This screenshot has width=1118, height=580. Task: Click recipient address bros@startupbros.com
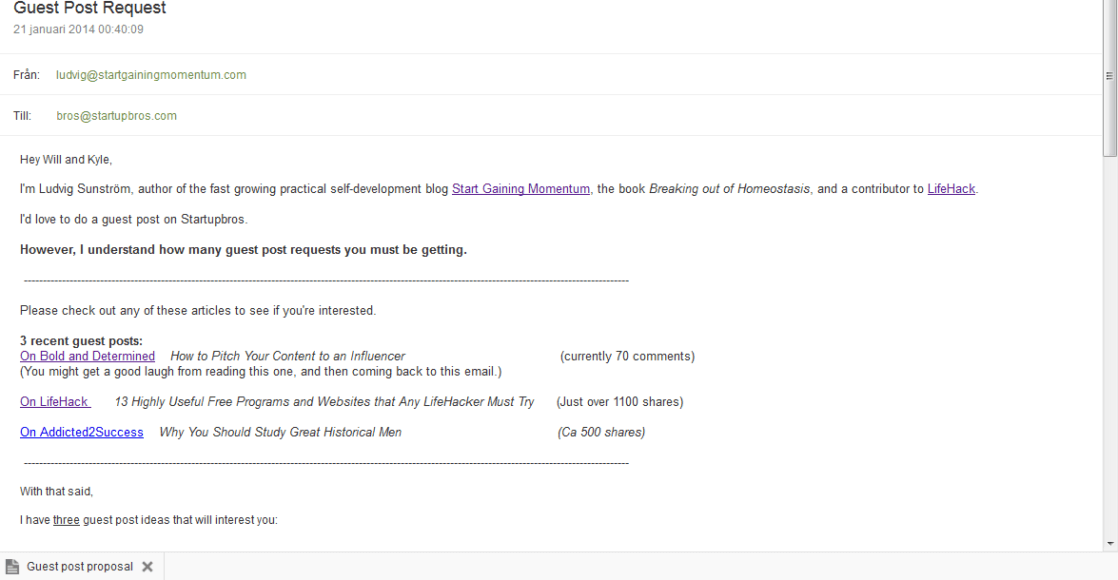tap(116, 116)
